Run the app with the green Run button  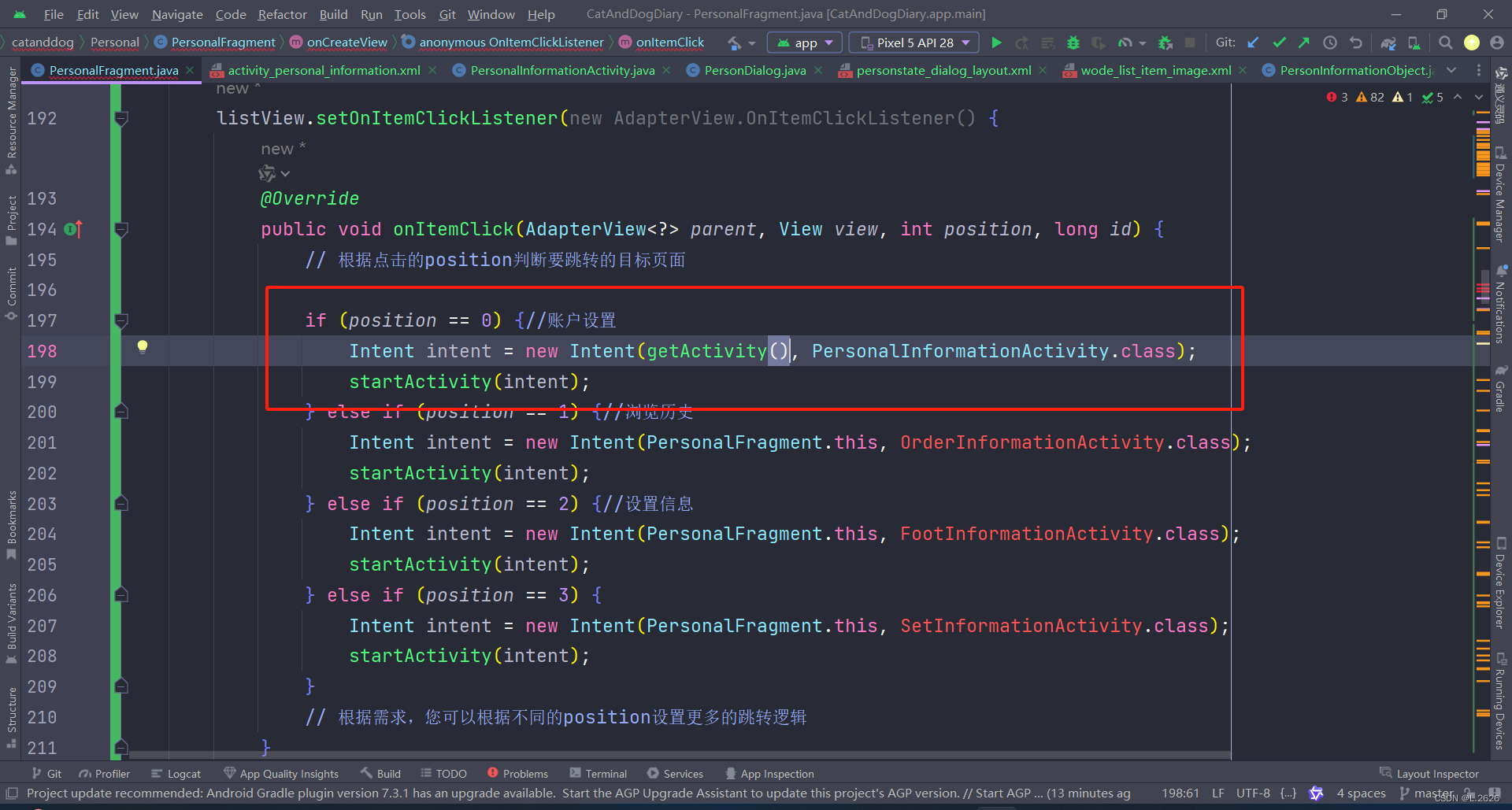point(996,43)
